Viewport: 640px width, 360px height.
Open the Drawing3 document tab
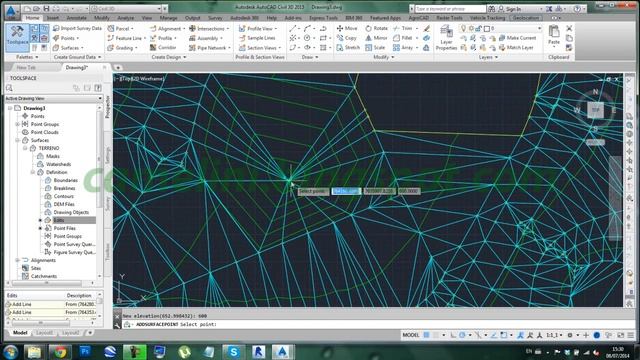[77, 67]
